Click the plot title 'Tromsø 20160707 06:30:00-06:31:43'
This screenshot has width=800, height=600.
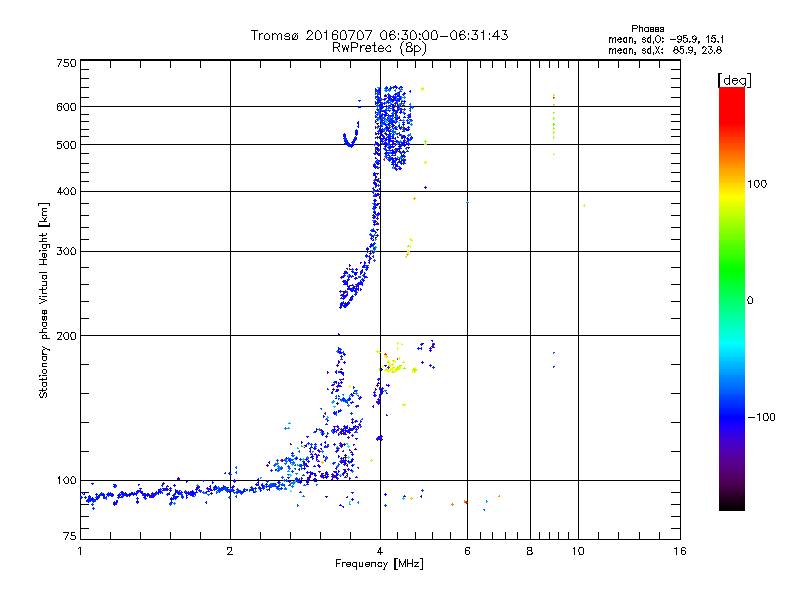pyautogui.click(x=379, y=35)
